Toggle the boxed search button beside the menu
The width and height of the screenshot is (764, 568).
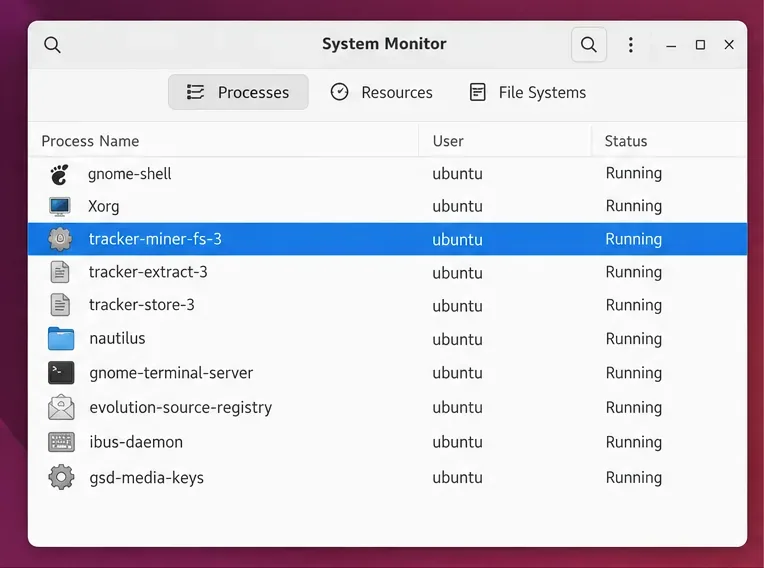click(589, 45)
